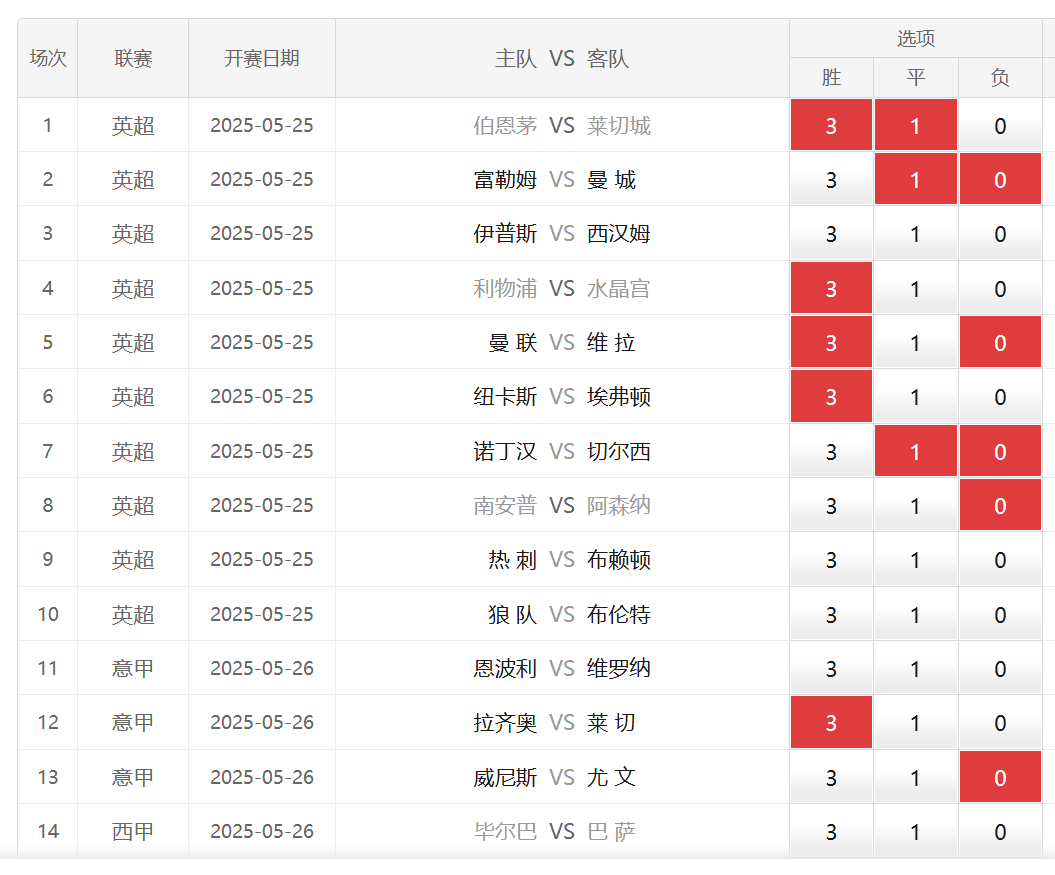Deselect win (3) for 利物浦 VS 水晶宫
The height and width of the screenshot is (875, 1055).
pyautogui.click(x=831, y=288)
